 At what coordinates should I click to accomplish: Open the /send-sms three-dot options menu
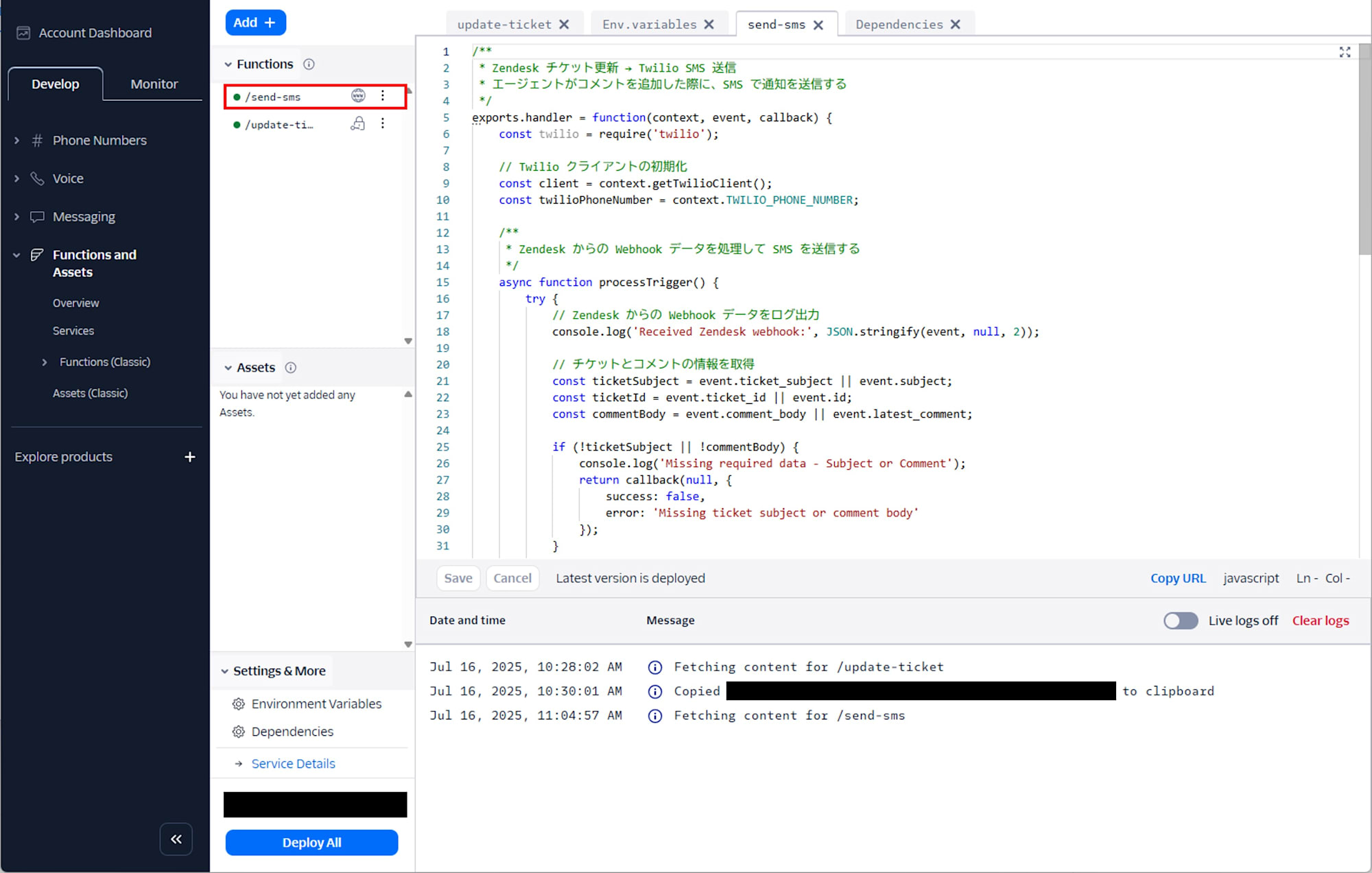pos(383,96)
